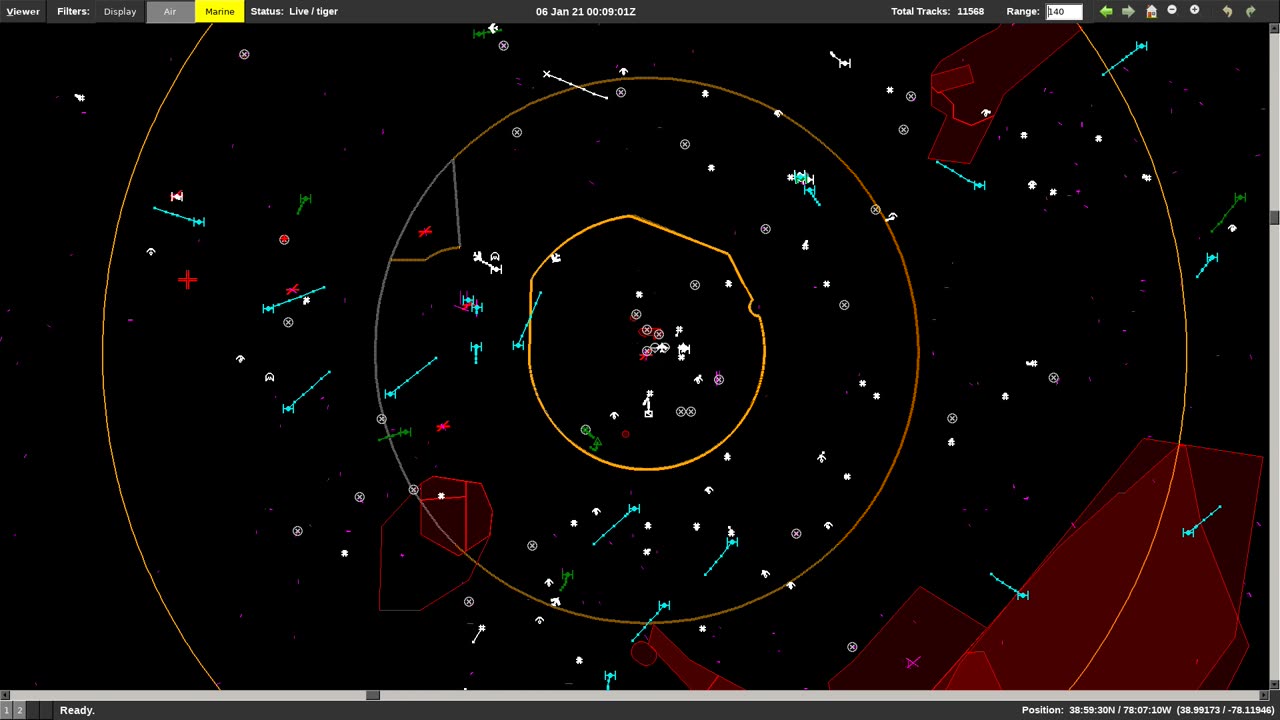Click the 06 Jan 21 00:09:01Z timestamp
Screen dimensions: 1280x720
coord(586,11)
